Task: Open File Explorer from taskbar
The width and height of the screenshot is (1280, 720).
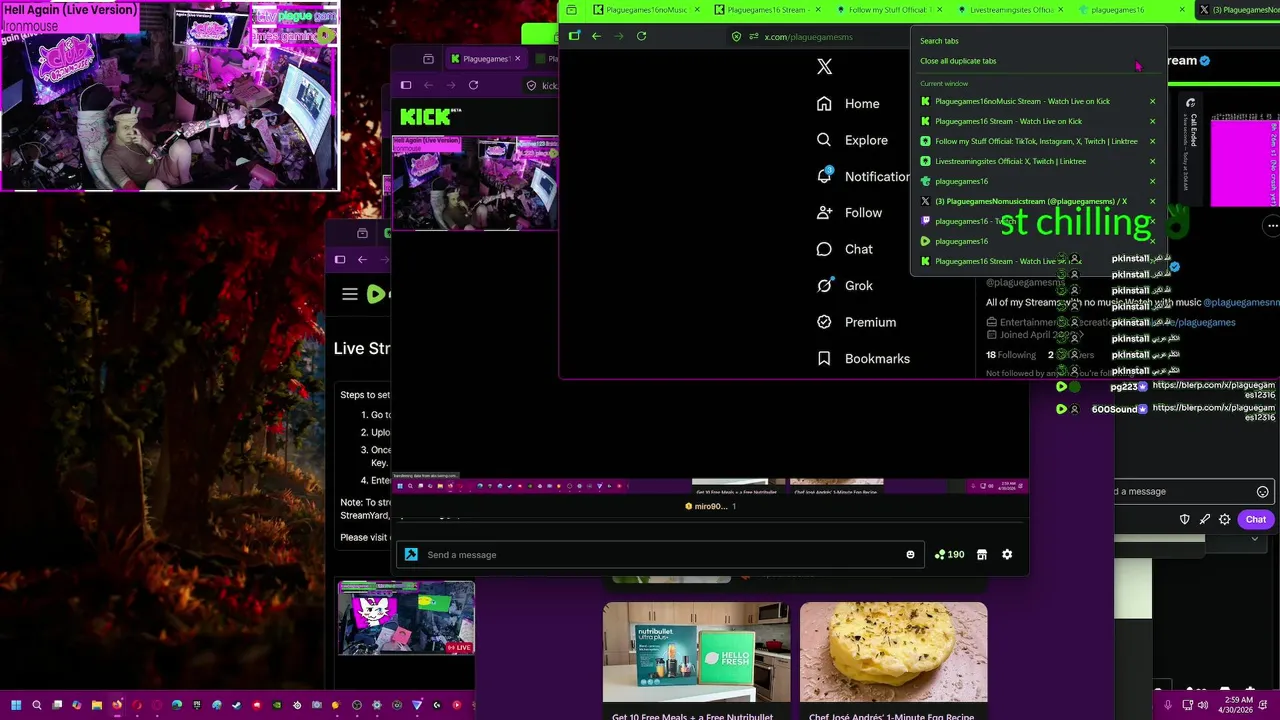Action: point(97,705)
